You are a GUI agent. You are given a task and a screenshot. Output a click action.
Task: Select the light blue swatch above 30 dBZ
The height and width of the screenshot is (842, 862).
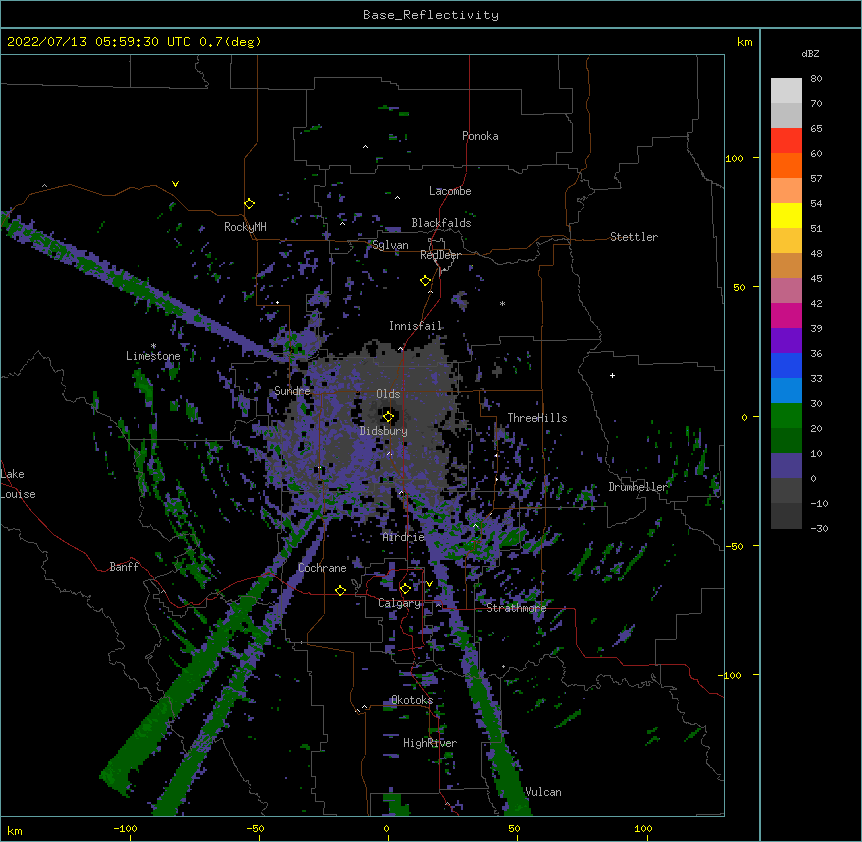[786, 391]
